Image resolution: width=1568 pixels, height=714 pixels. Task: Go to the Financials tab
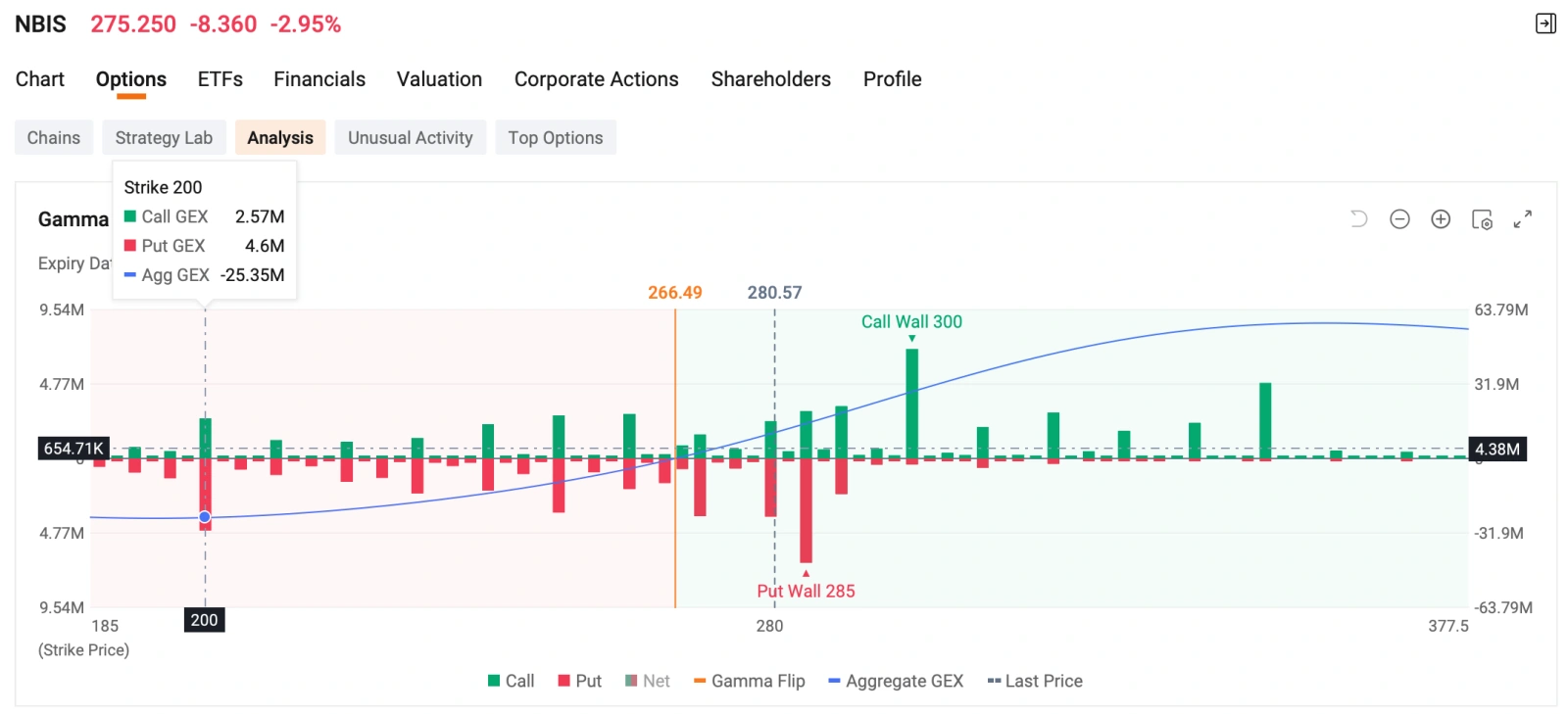click(x=319, y=79)
